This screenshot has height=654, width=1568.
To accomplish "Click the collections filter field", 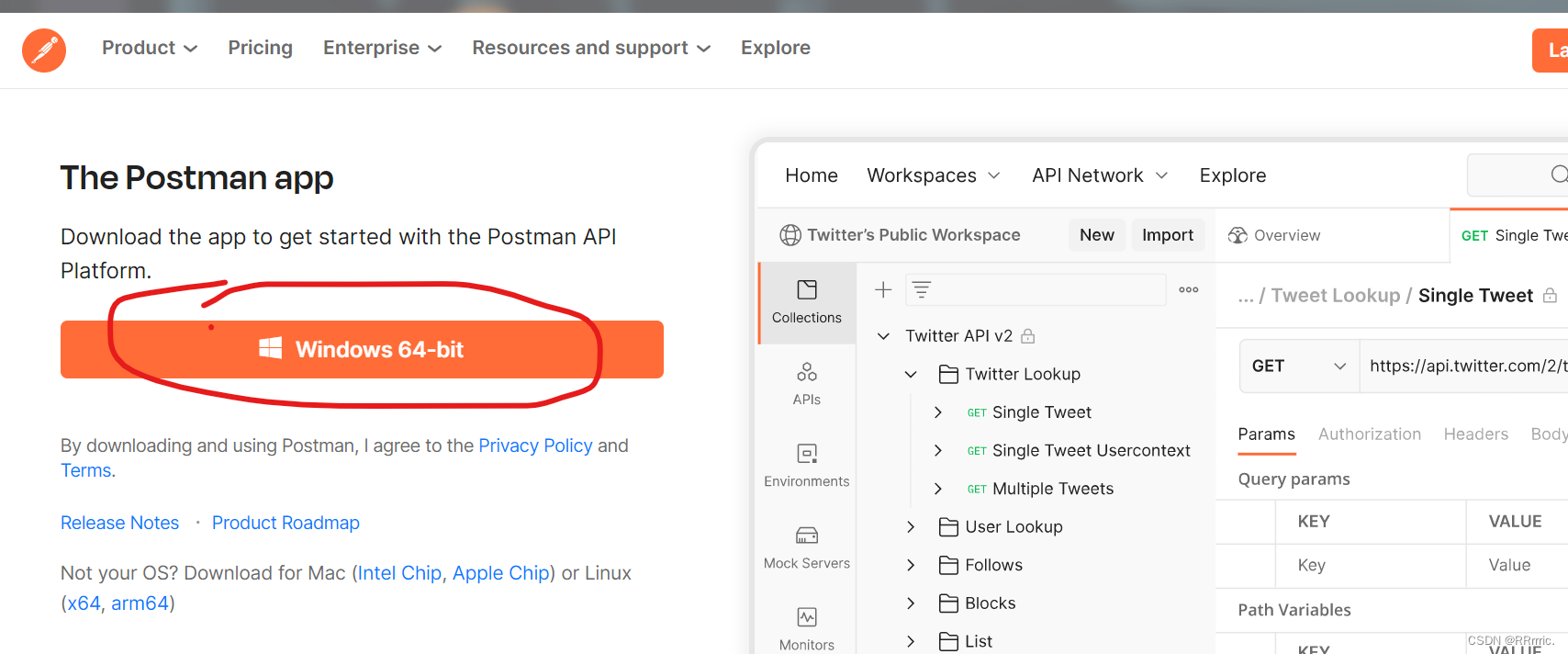I will (1036, 290).
